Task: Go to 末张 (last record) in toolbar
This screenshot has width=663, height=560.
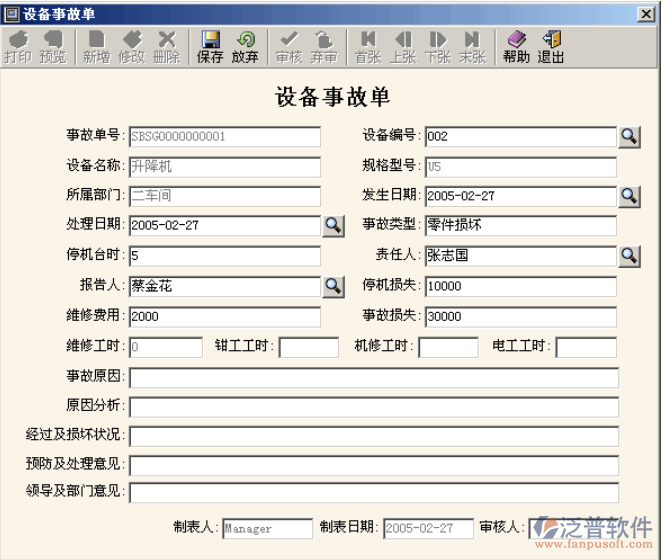Action: point(472,46)
